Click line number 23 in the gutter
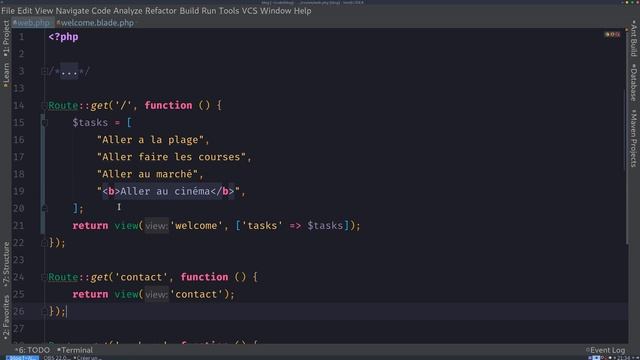640x360 pixels. click(x=19, y=260)
